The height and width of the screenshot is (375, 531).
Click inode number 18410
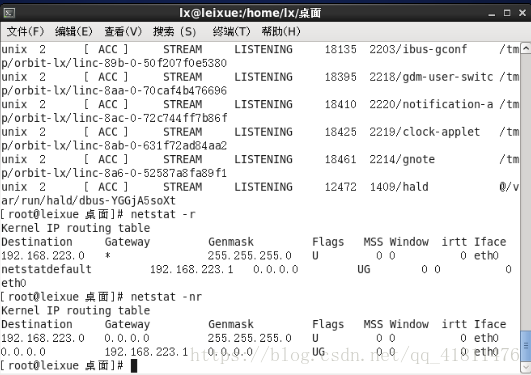(340, 104)
